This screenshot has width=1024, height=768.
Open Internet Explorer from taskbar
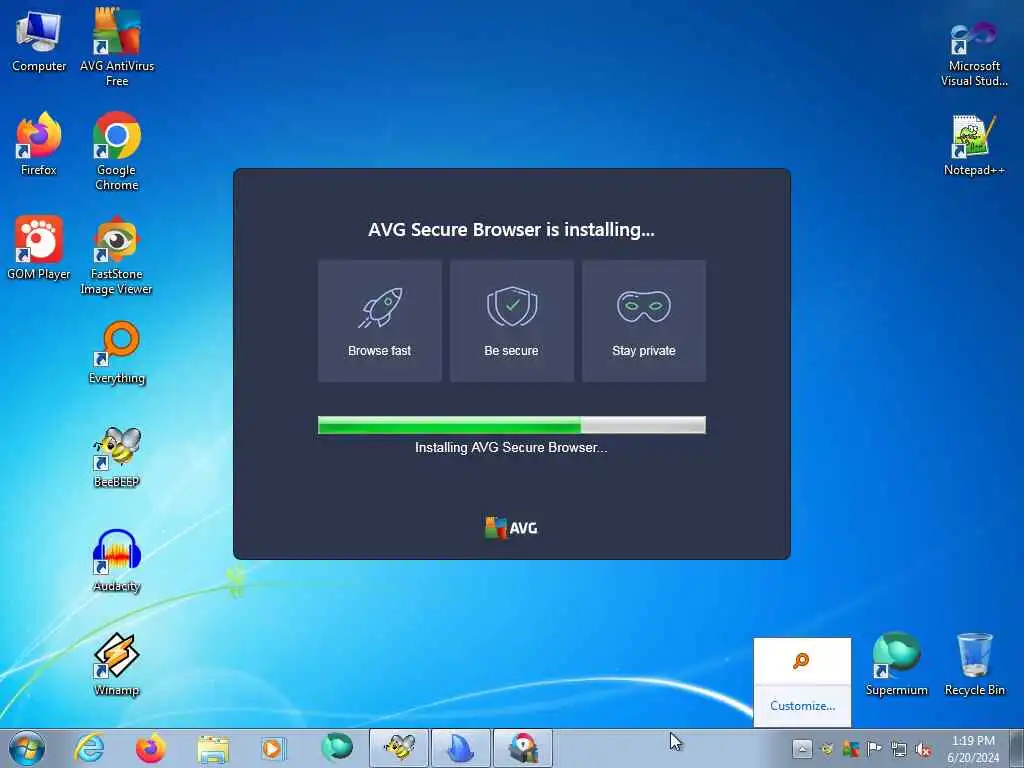tap(89, 748)
